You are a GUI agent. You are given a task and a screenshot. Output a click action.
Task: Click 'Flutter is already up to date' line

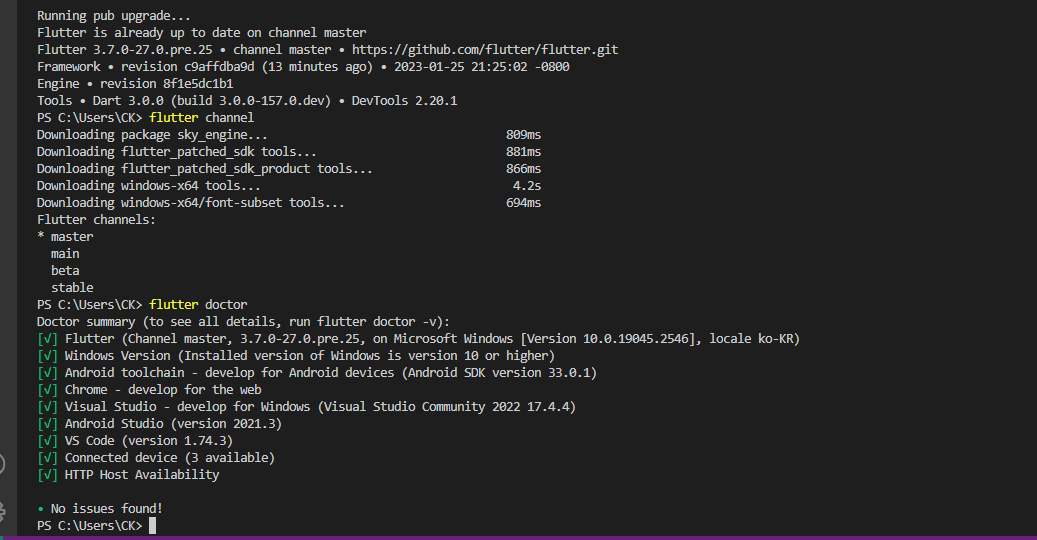(202, 32)
